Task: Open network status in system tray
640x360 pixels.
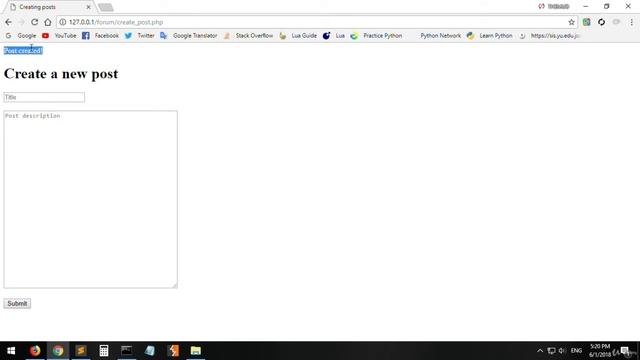Action: tap(551, 351)
